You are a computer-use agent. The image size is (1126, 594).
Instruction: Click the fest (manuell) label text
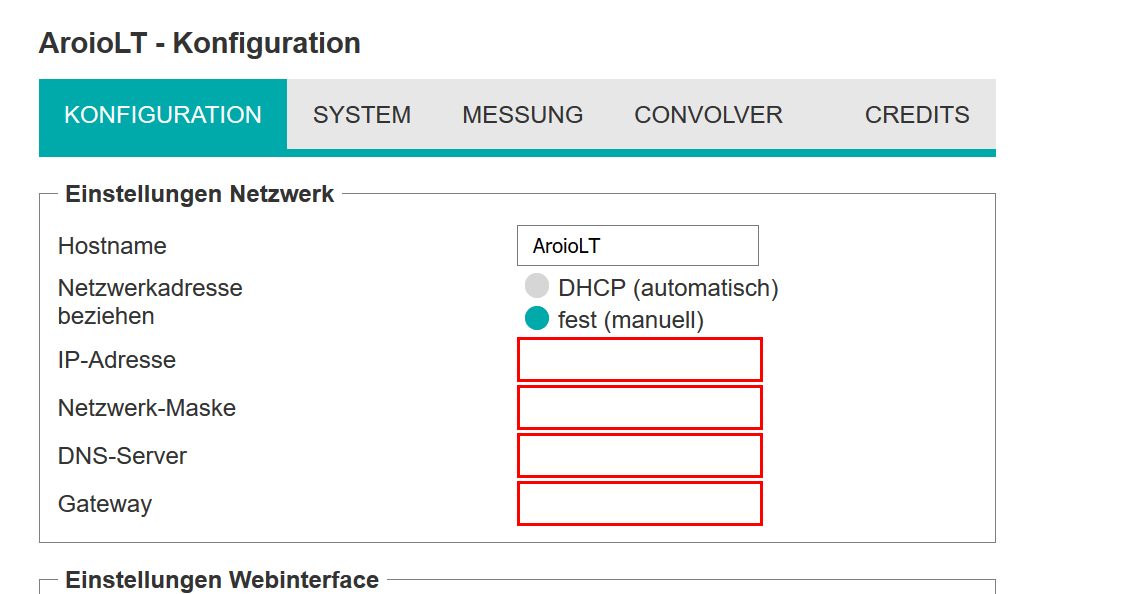pyautogui.click(x=631, y=320)
